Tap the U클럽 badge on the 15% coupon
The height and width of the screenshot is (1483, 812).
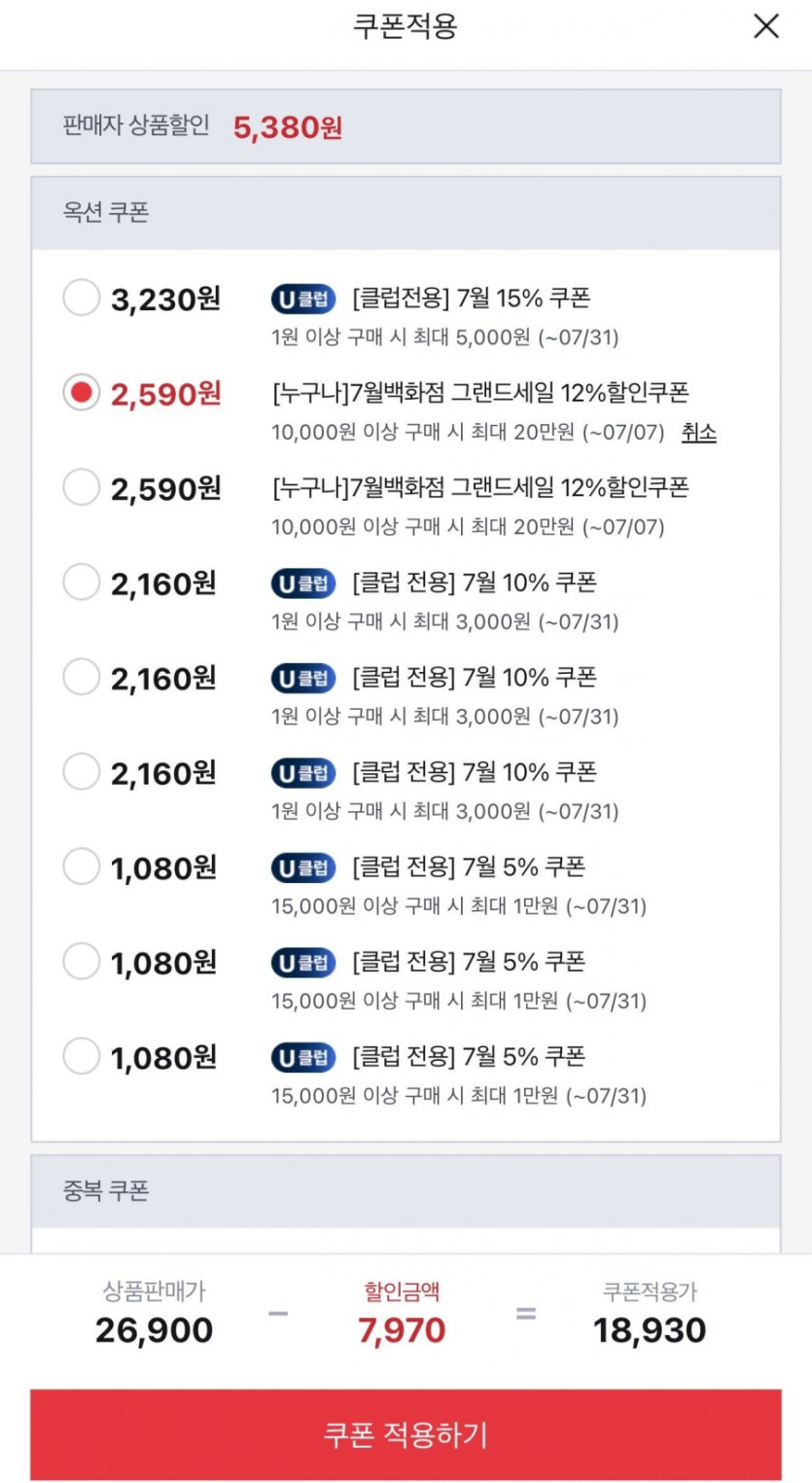pos(302,299)
